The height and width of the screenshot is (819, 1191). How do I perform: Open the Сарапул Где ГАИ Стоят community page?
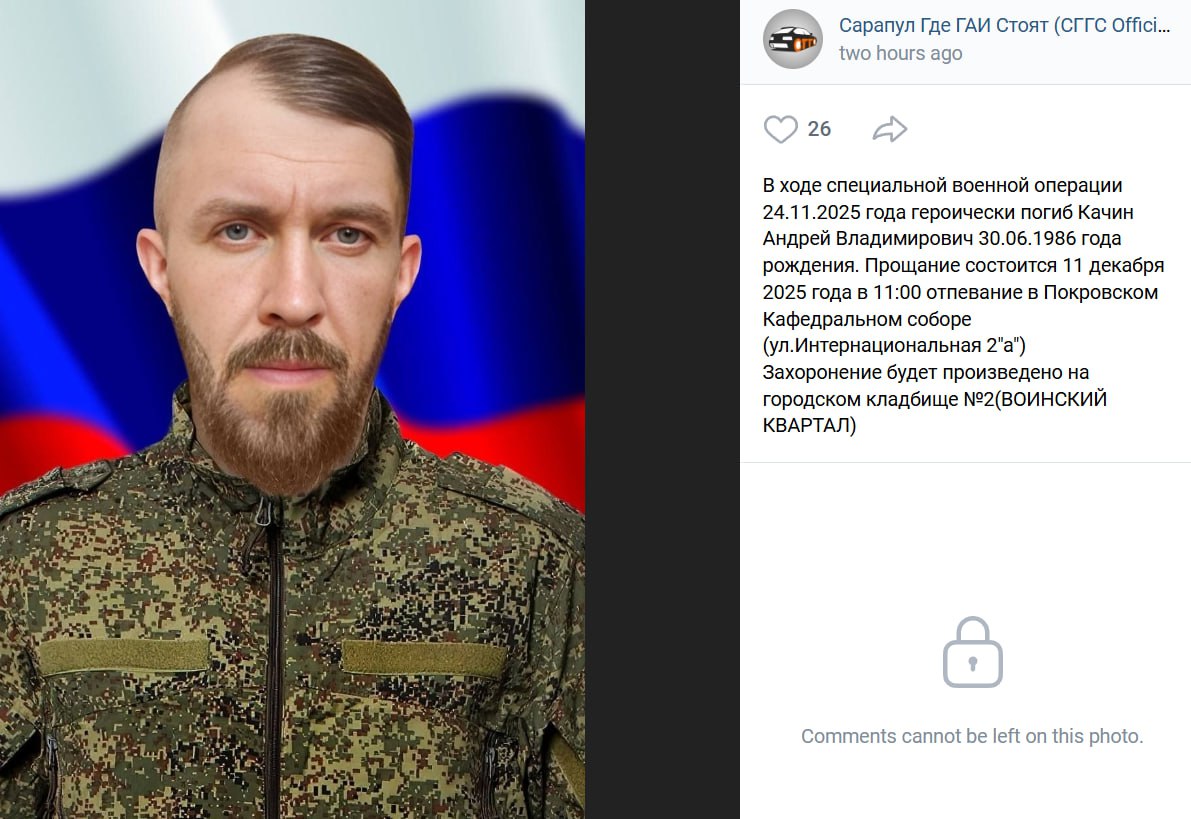pos(1004,25)
